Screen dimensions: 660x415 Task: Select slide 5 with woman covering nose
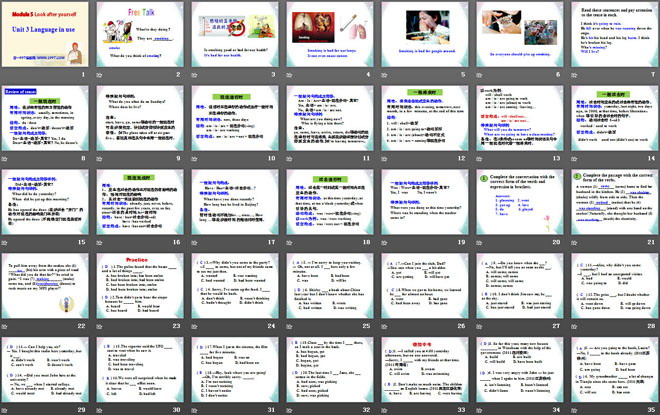425,34
